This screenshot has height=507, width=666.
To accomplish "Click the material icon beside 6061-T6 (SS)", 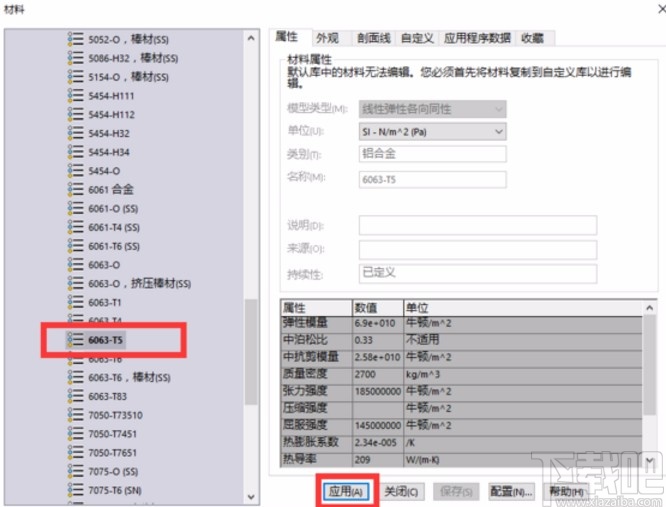I will (x=76, y=246).
